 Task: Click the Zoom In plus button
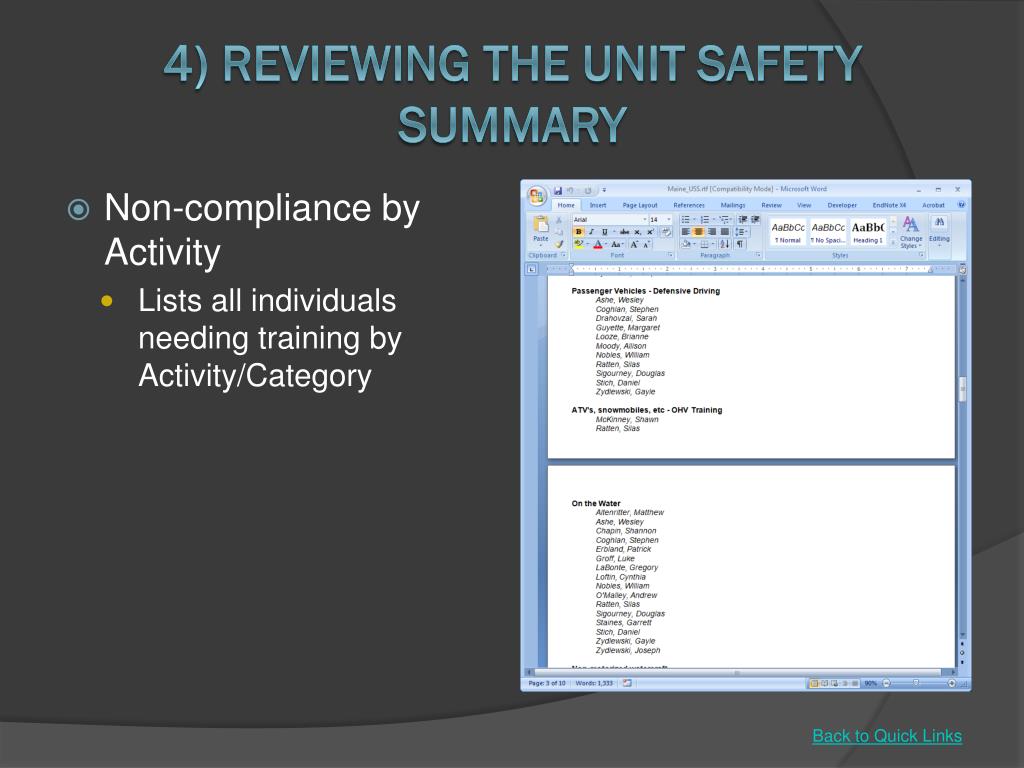pos(952,683)
